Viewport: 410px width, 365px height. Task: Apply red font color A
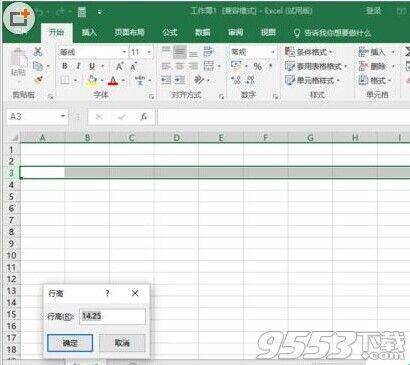click(113, 80)
